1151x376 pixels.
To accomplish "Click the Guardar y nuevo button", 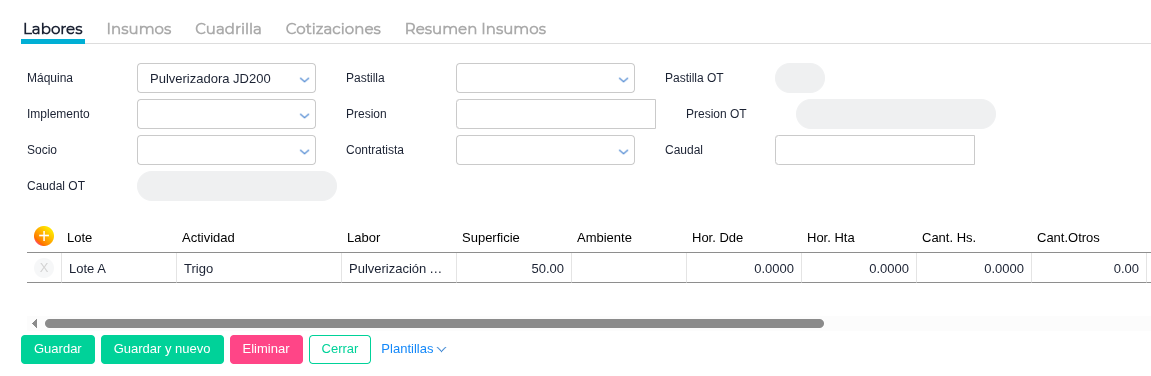I will [x=162, y=349].
